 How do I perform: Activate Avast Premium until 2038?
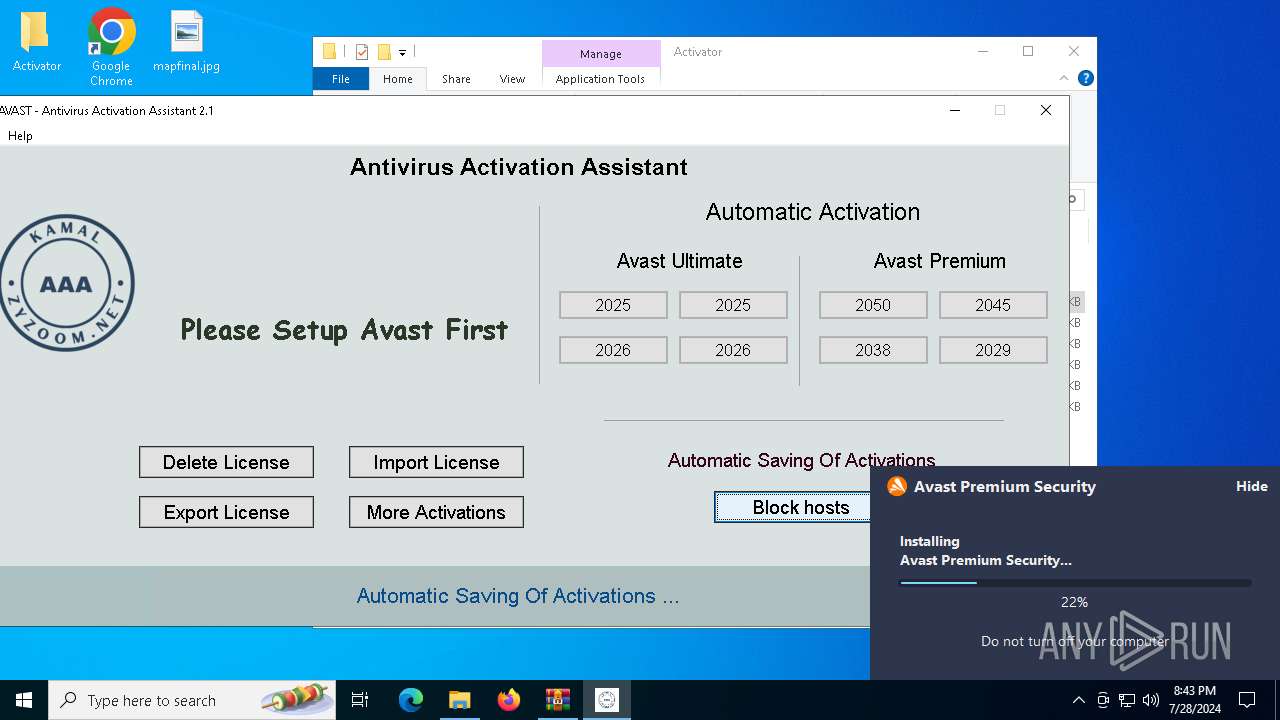[873, 350]
